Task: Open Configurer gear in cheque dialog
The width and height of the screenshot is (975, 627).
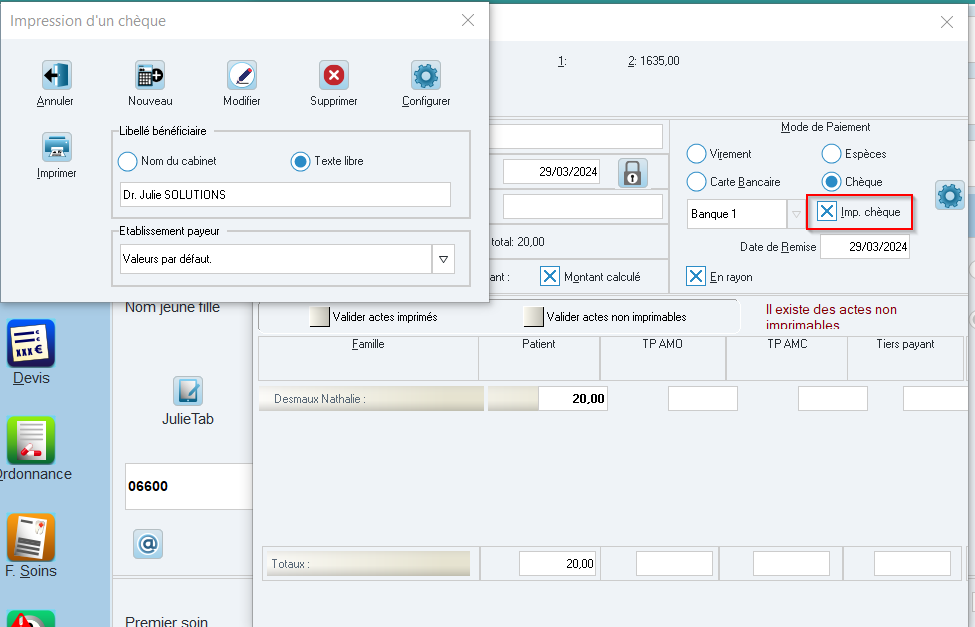Action: click(426, 75)
